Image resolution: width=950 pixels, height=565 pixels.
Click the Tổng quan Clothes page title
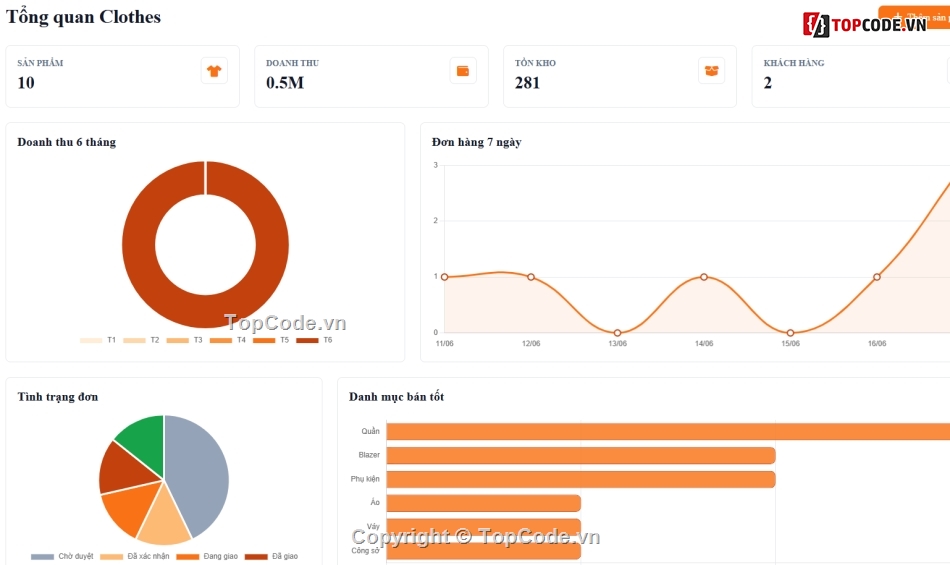[x=83, y=17]
